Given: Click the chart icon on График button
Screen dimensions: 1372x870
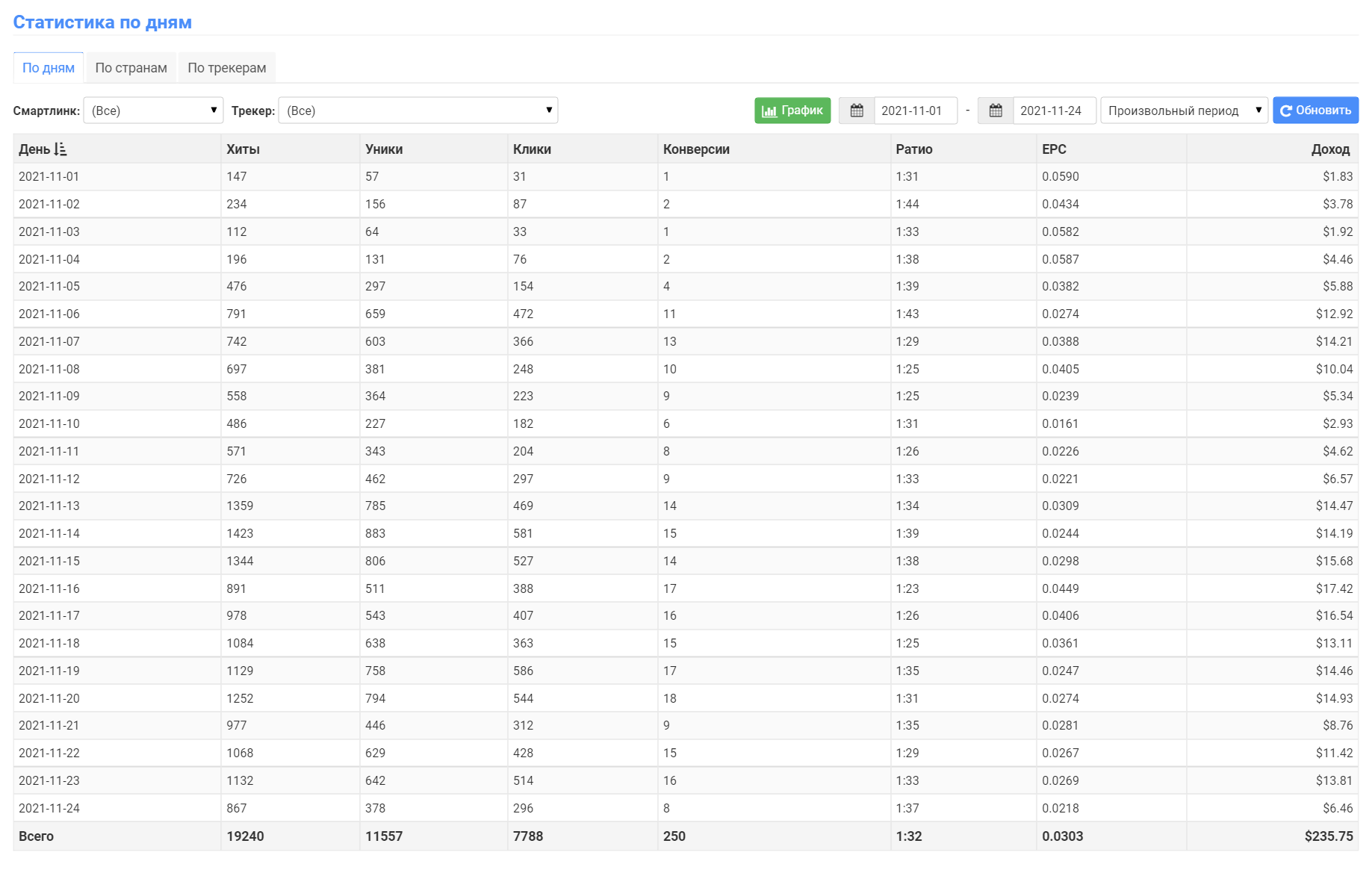Looking at the screenshot, I should (x=769, y=111).
